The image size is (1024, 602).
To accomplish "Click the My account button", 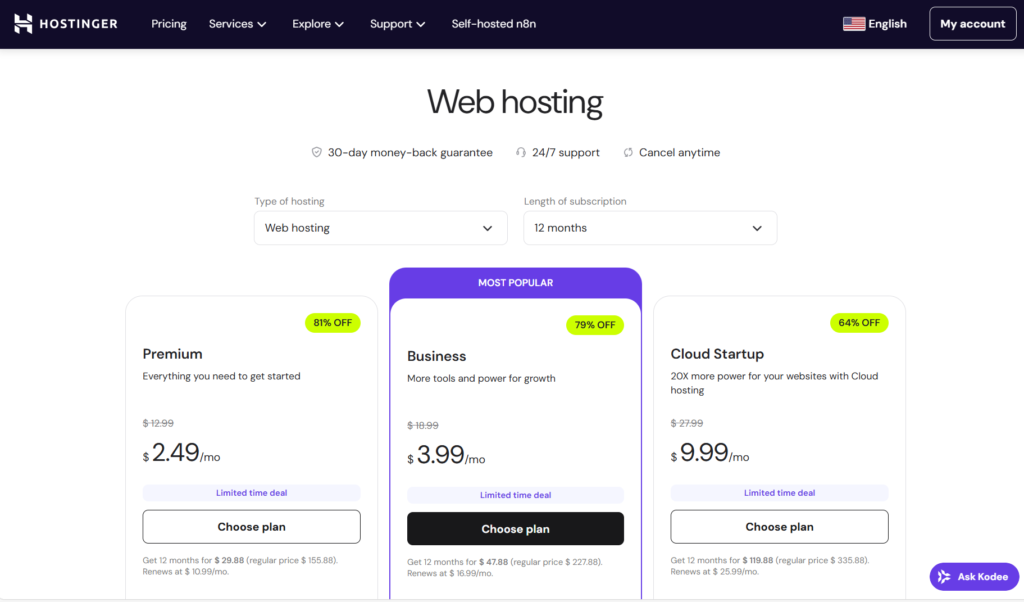I will [972, 23].
